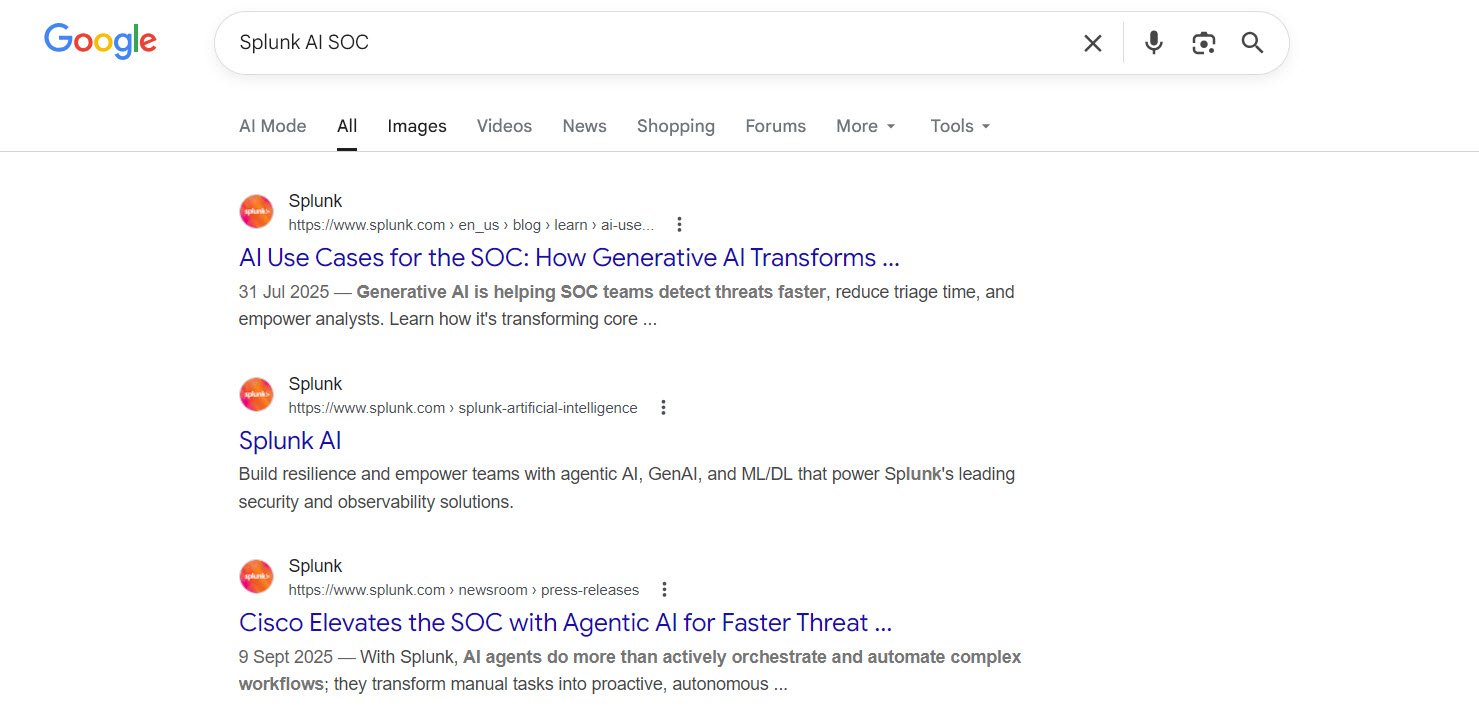Image resolution: width=1479 pixels, height=716 pixels.
Task: Open the Splunk AI result link
Action: tap(289, 440)
